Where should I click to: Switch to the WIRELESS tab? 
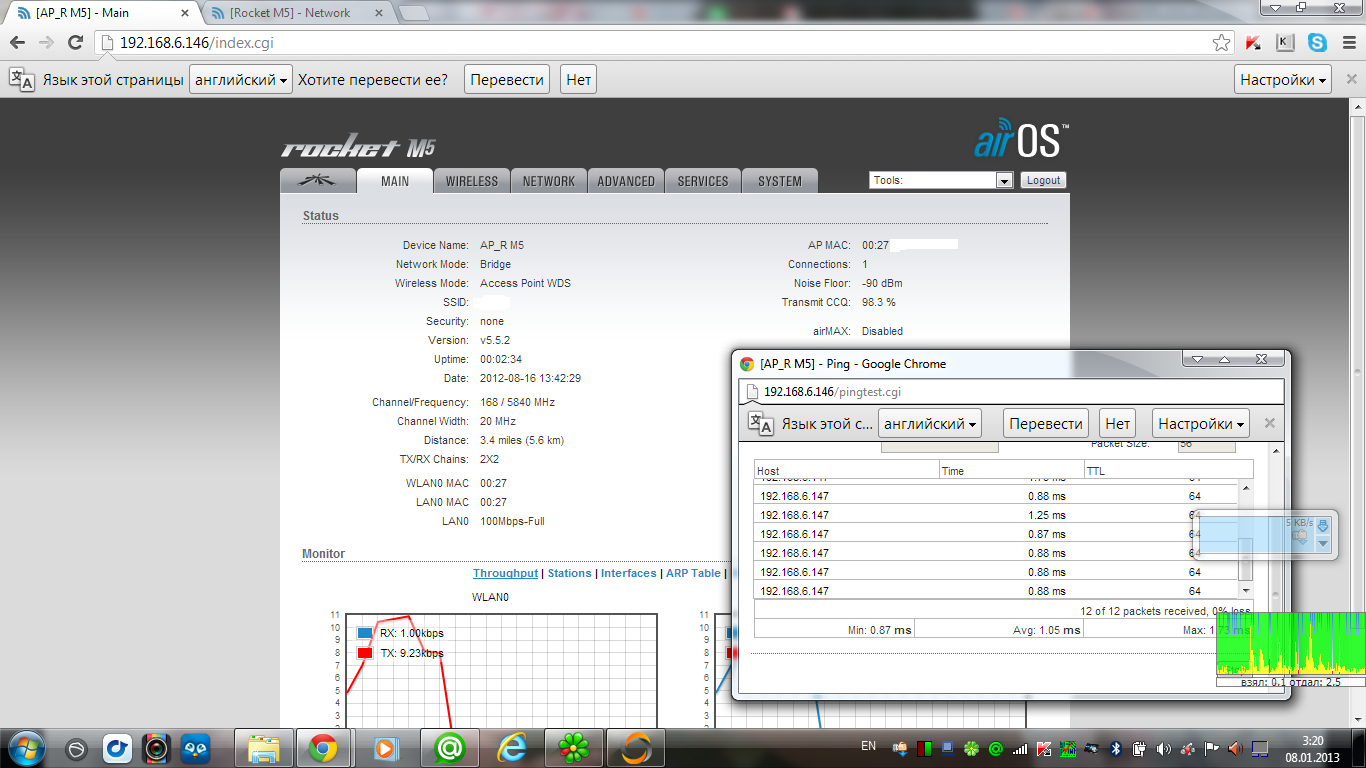[471, 181]
